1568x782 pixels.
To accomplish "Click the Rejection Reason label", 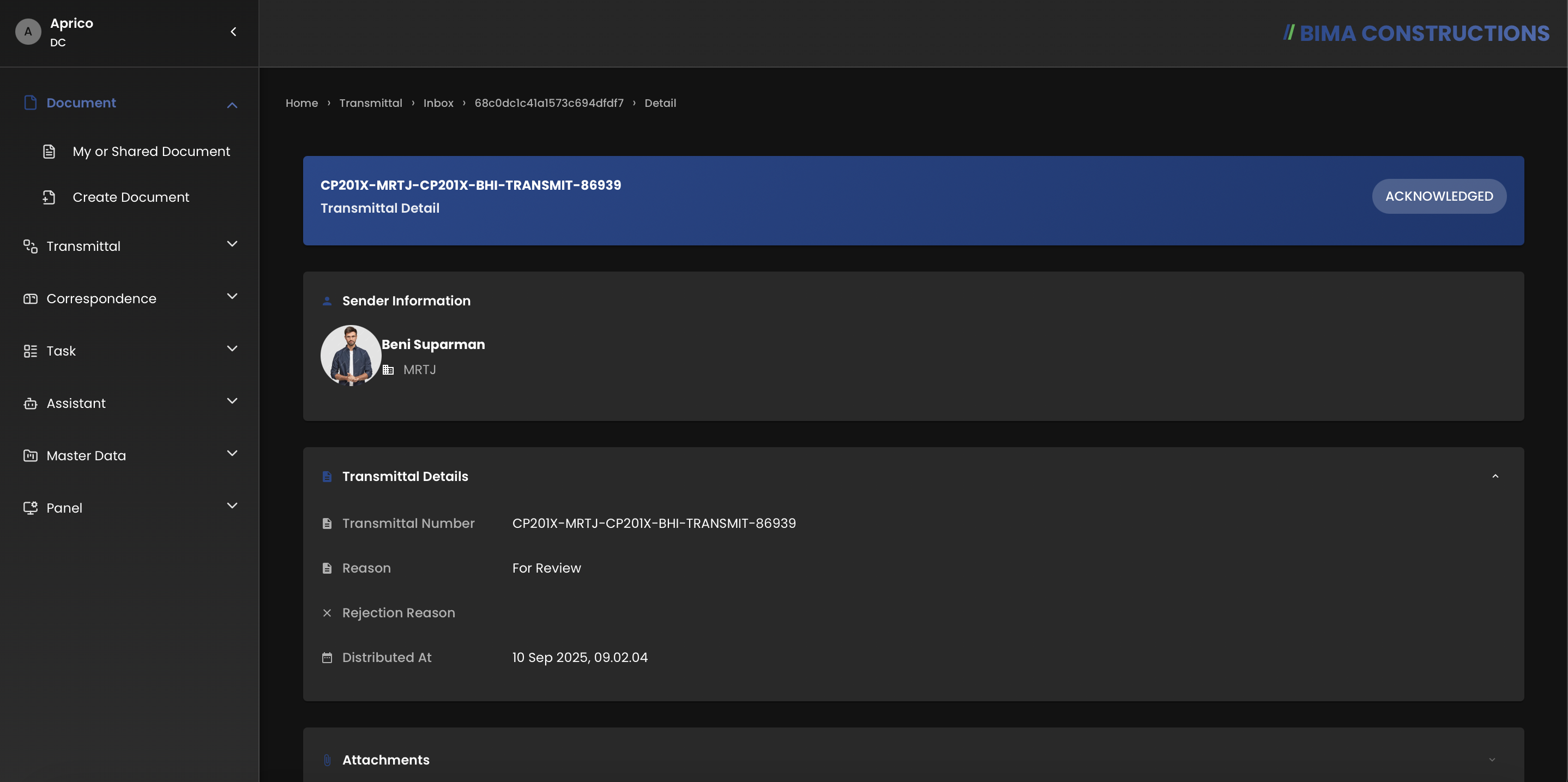I will (399, 613).
